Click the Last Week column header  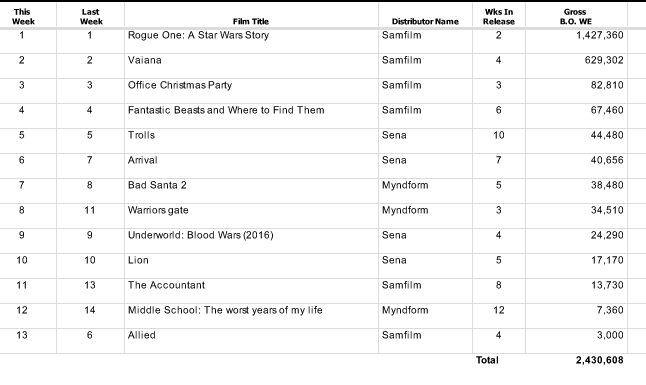[91, 16]
